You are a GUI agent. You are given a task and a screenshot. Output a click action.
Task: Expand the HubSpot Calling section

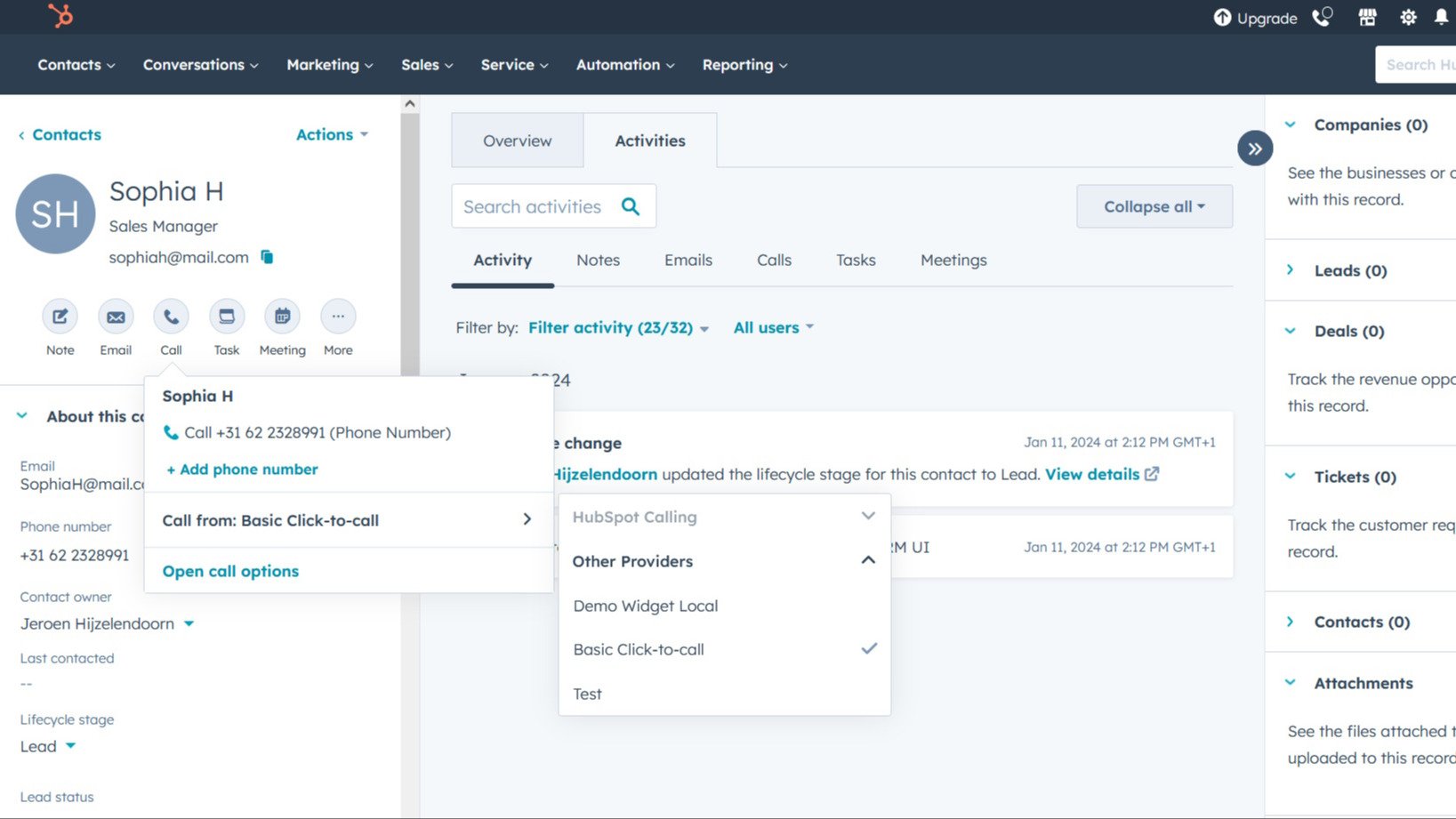868,516
